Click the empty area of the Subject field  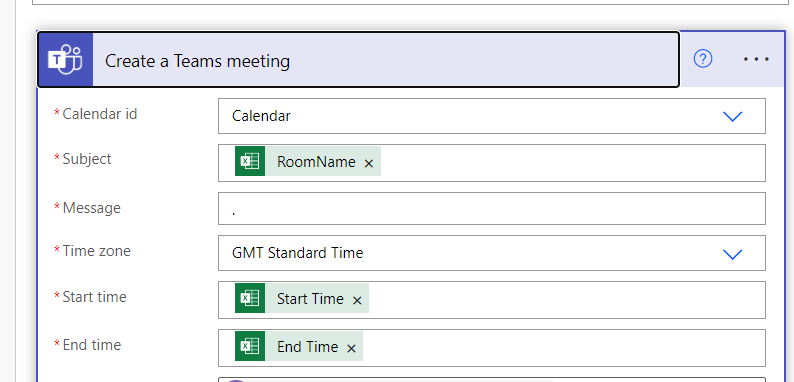[572, 163]
